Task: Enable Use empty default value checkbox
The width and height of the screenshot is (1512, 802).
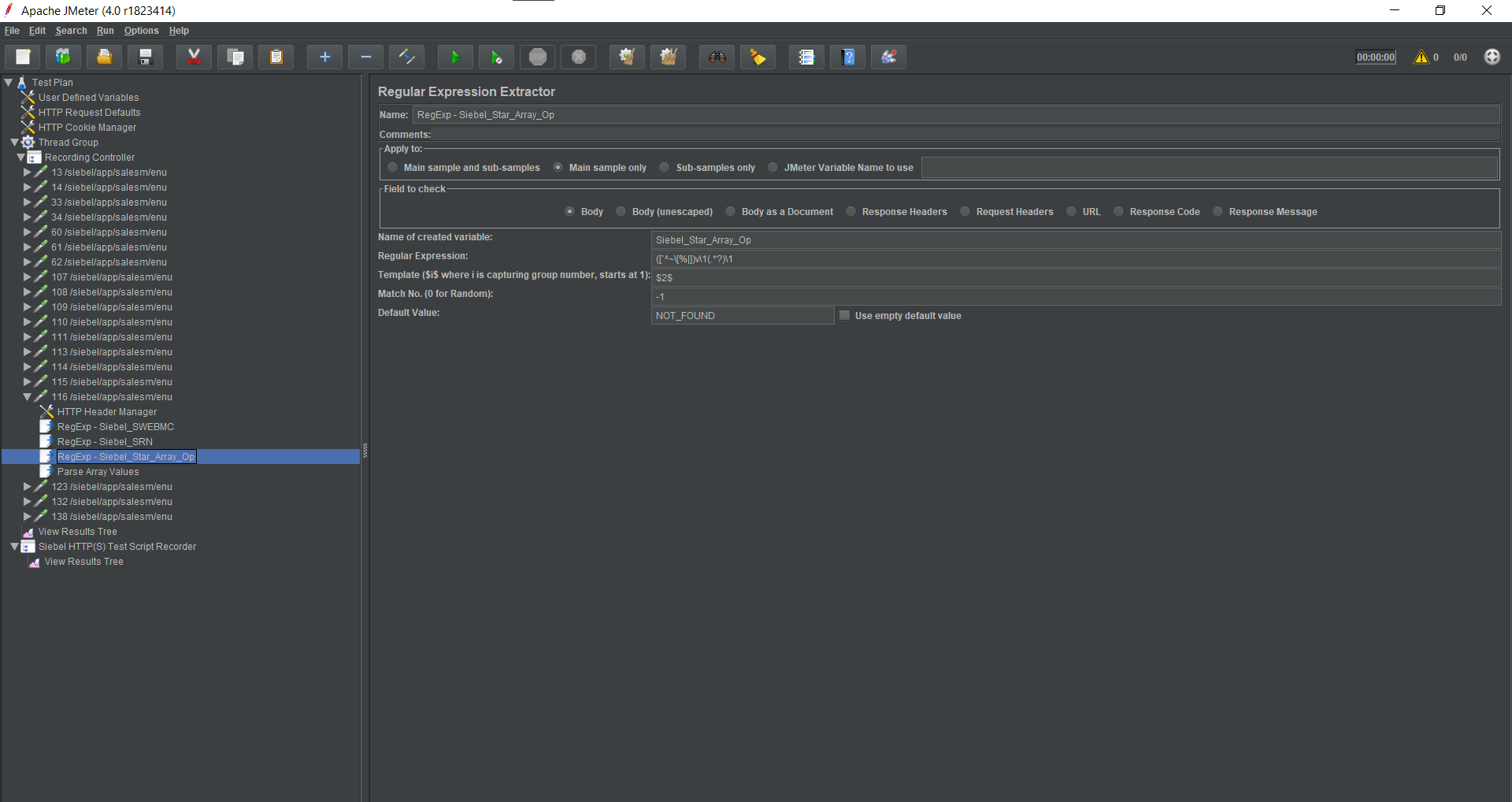Action: [845, 315]
